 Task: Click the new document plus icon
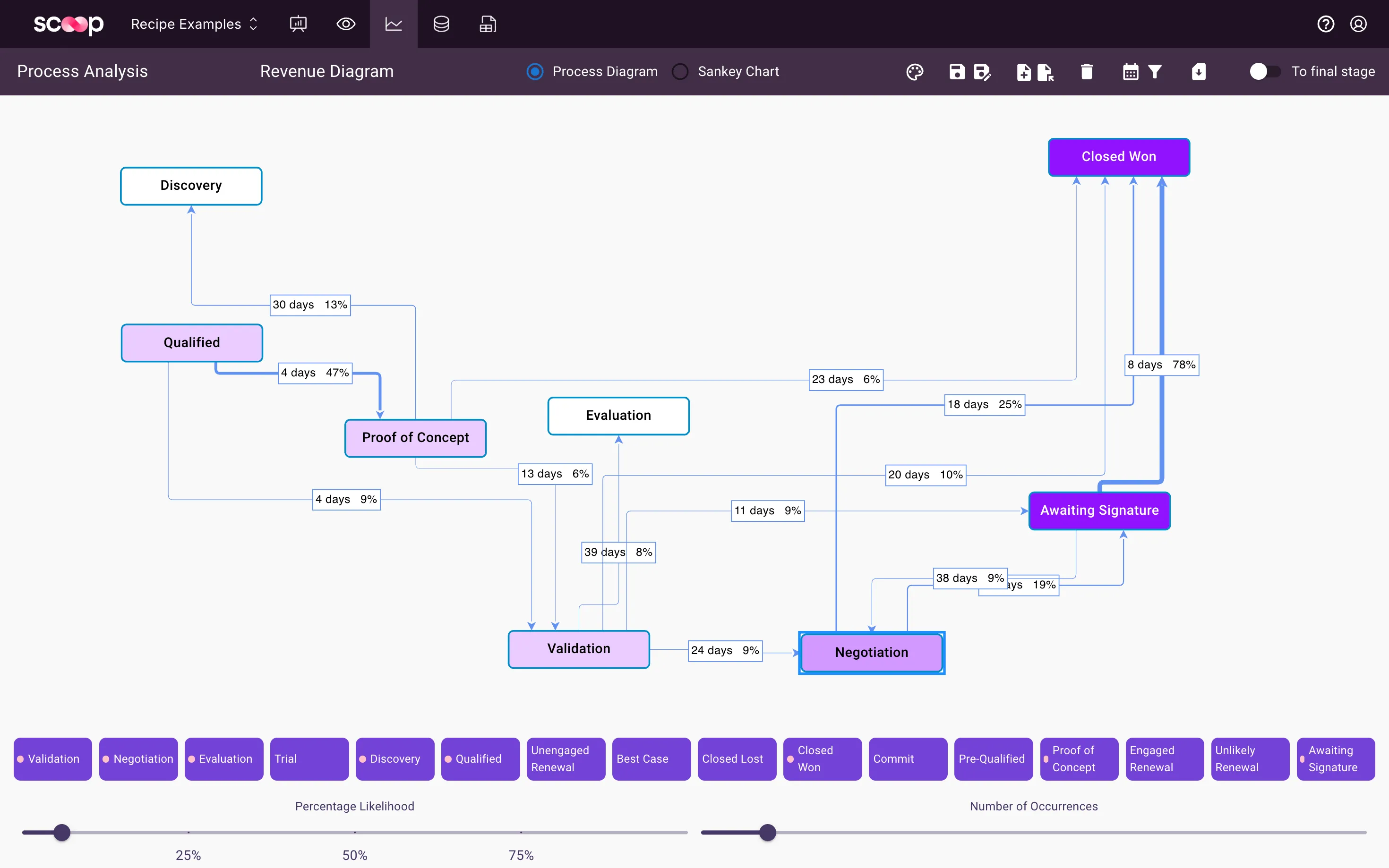pyautogui.click(x=1023, y=72)
